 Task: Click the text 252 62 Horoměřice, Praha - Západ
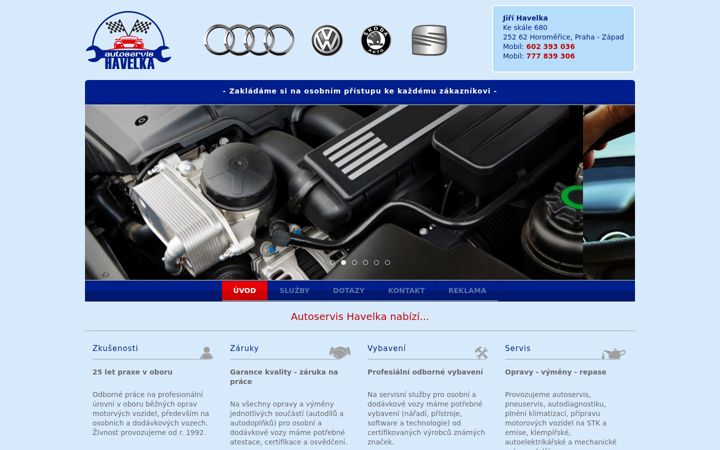tap(563, 37)
